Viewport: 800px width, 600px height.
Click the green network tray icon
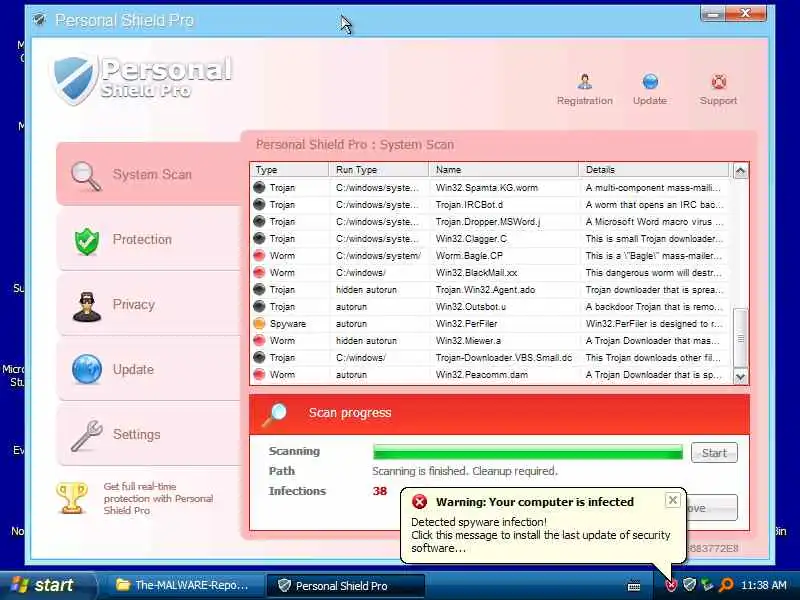pos(707,585)
